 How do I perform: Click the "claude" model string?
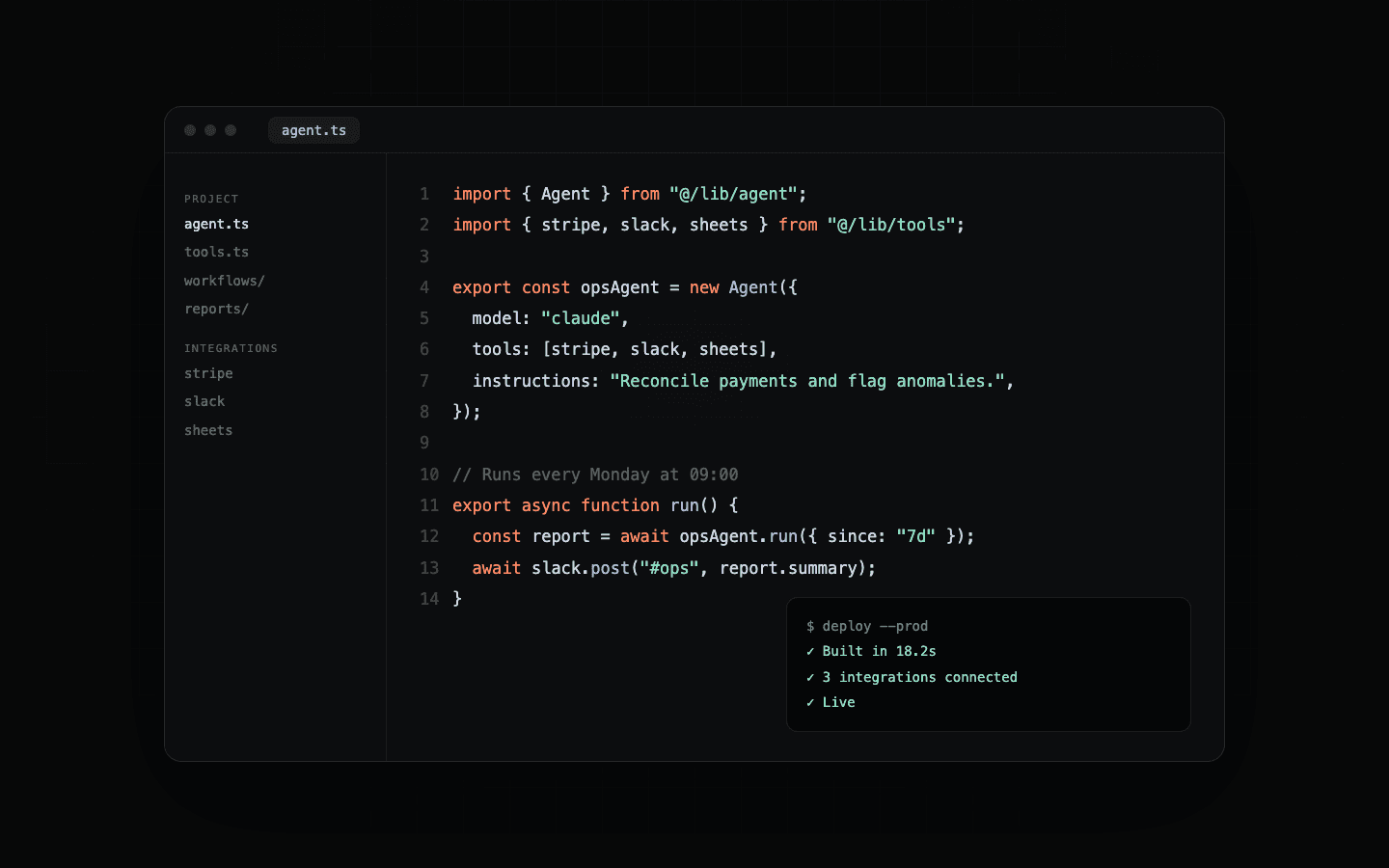point(581,318)
